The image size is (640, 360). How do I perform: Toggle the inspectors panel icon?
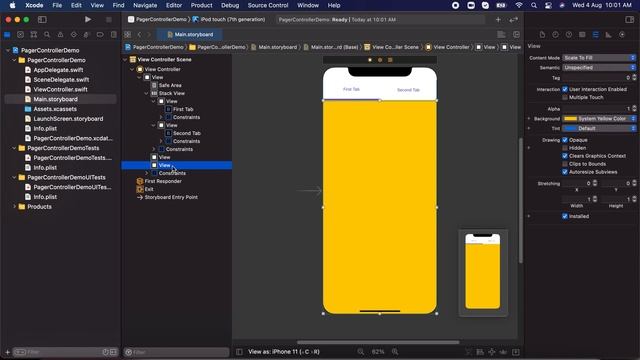[629, 20]
